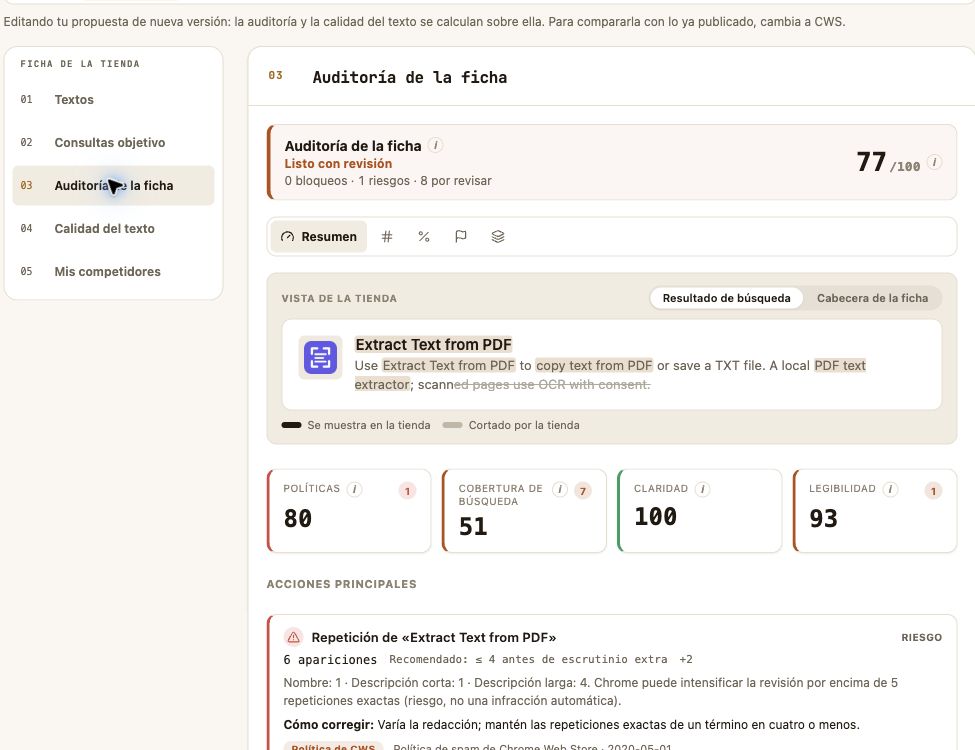Show info for Cobertura de búsqueda

tap(560, 489)
